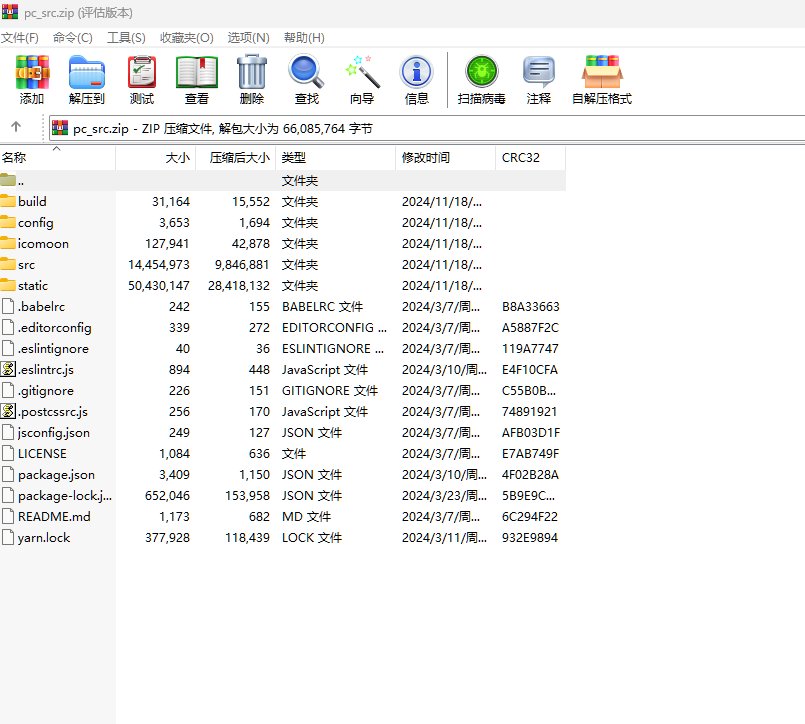Open the 文件(F) menu

19,37
